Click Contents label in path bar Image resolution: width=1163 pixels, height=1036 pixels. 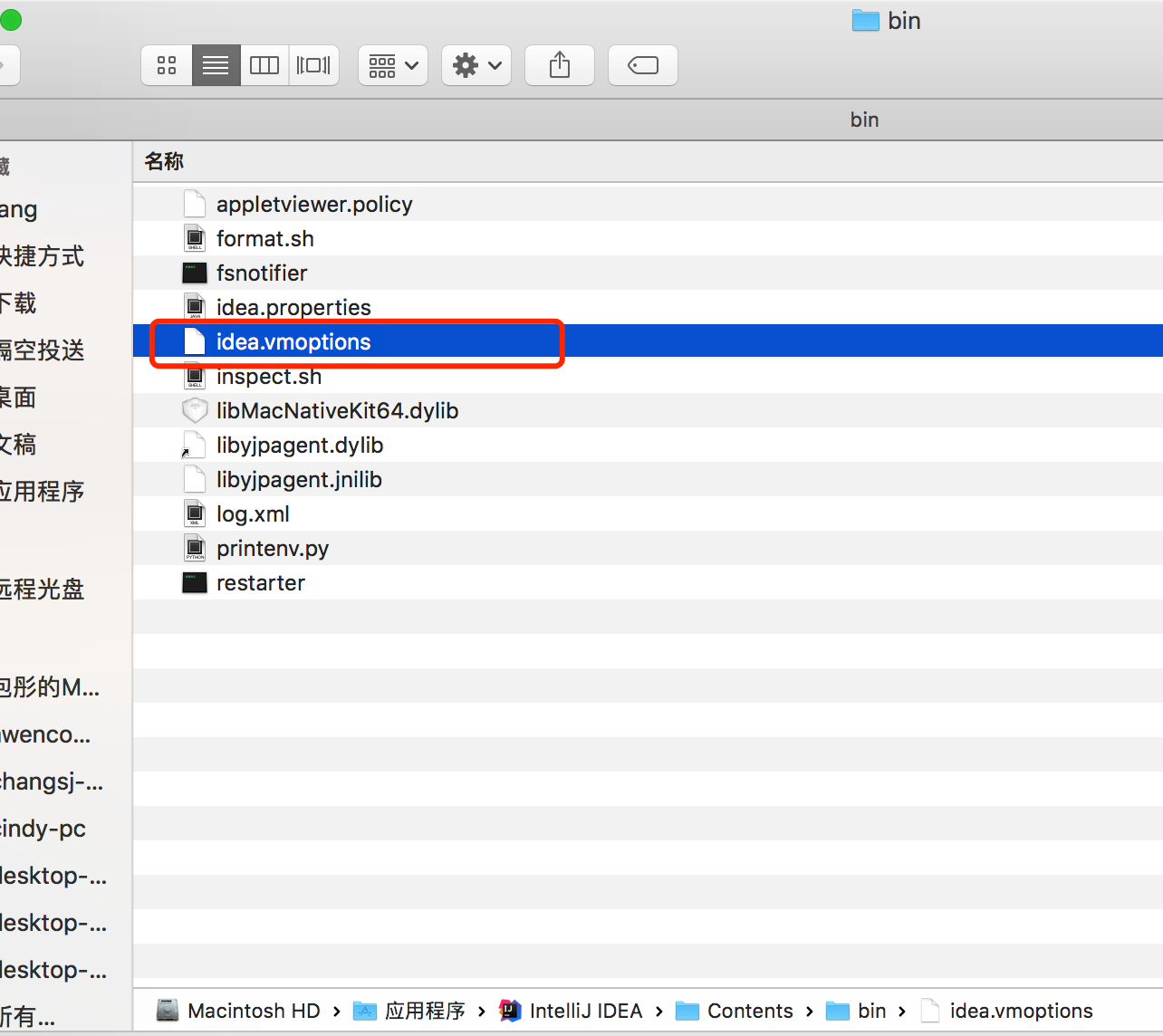tap(750, 1011)
